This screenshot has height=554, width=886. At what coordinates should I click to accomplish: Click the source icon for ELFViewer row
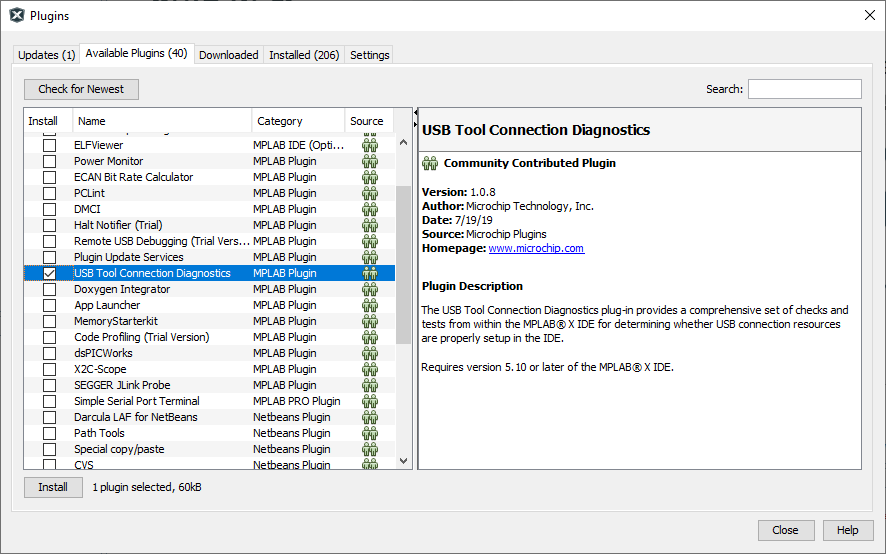pos(370,145)
